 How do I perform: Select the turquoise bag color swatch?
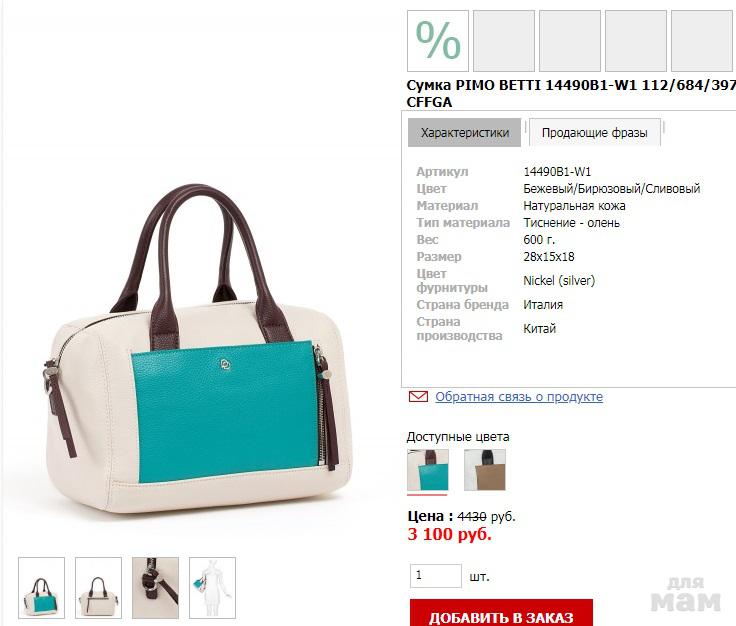428,470
